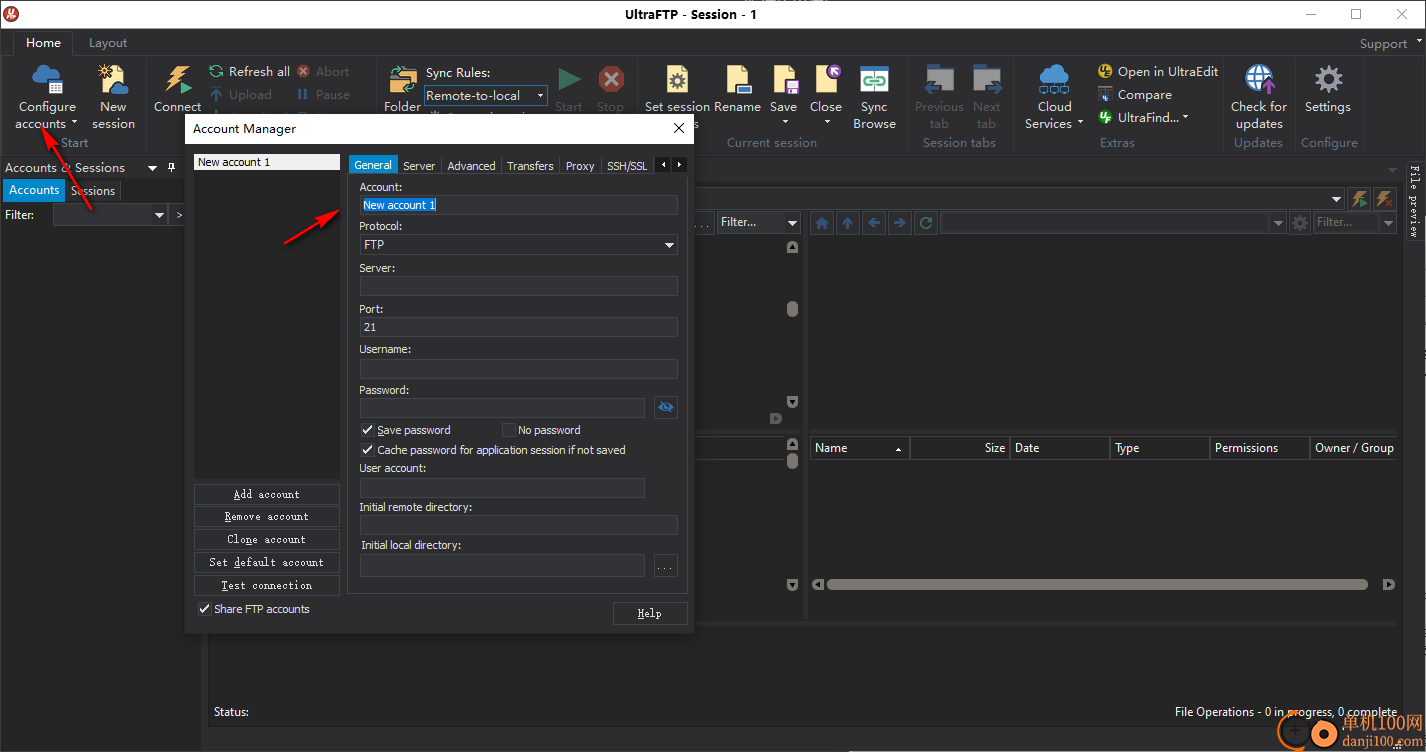Viewport: 1426px width, 752px height.
Task: Toggle Cache password for application session
Action: point(367,450)
